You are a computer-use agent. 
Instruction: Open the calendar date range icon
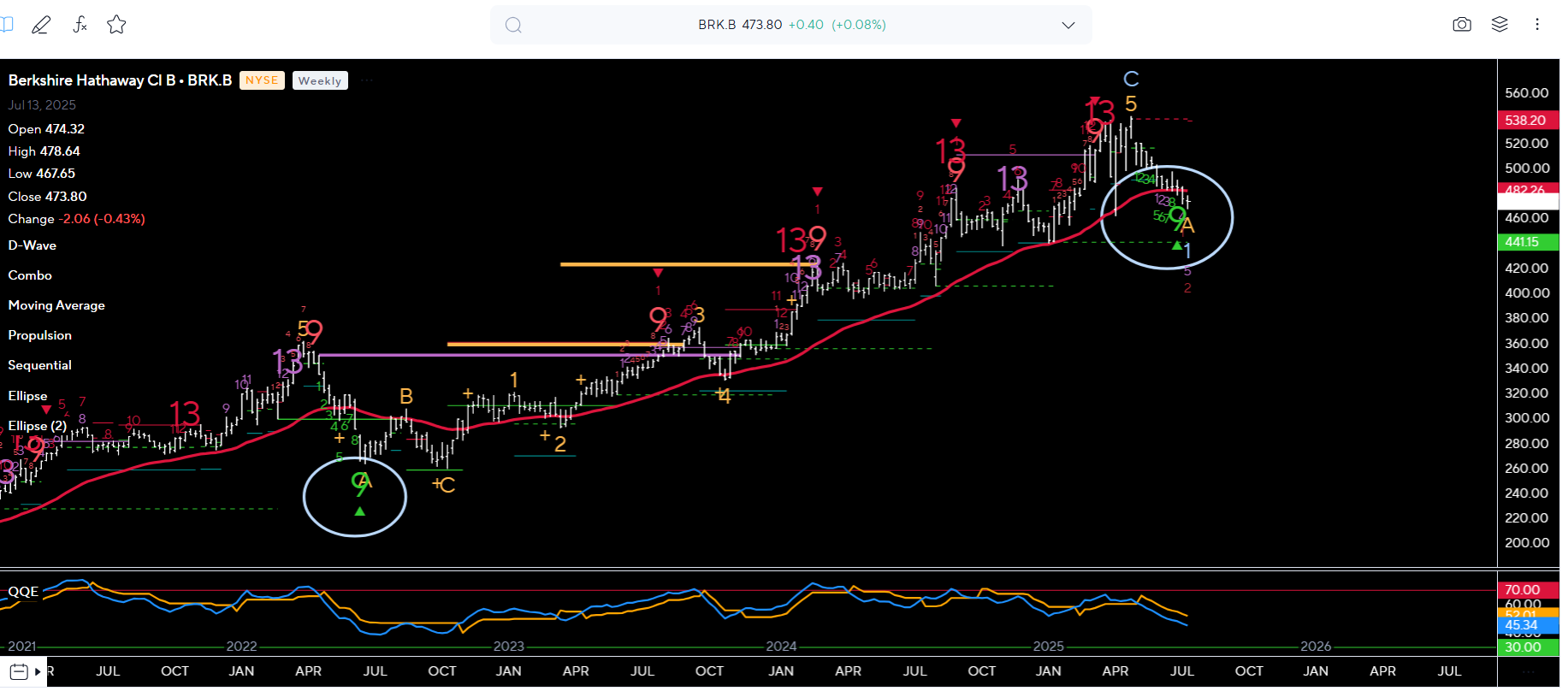(x=19, y=671)
